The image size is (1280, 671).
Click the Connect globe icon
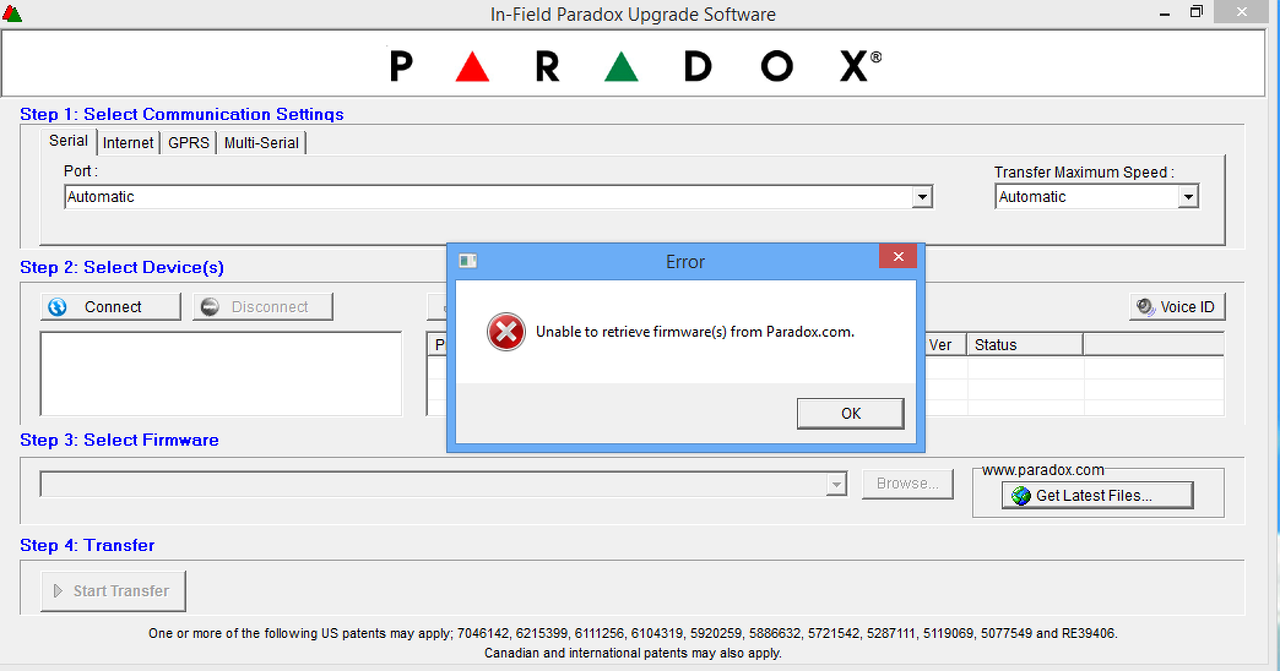coord(58,307)
